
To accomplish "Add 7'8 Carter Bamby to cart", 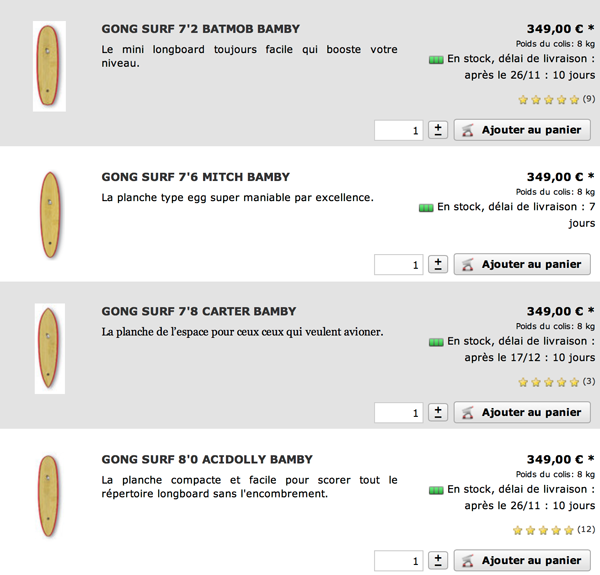I will pyautogui.click(x=522, y=412).
